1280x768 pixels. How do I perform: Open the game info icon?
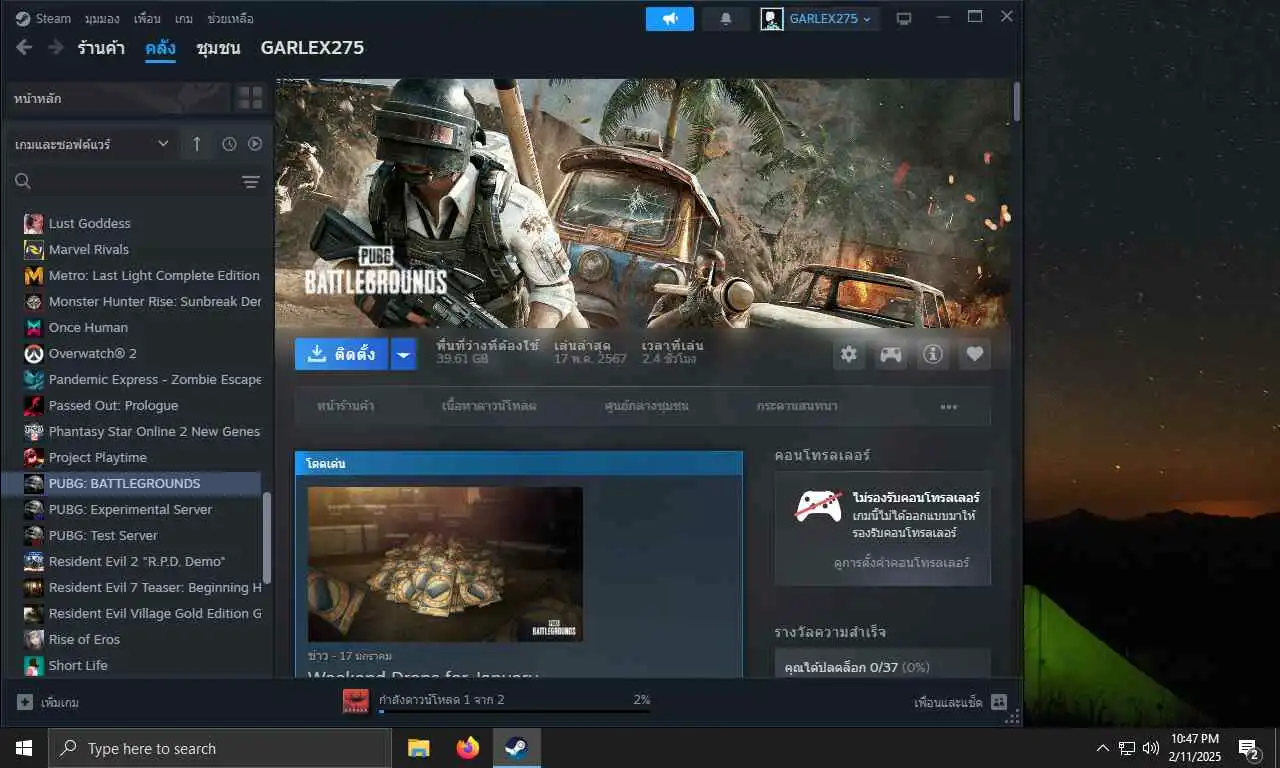pyautogui.click(x=932, y=354)
